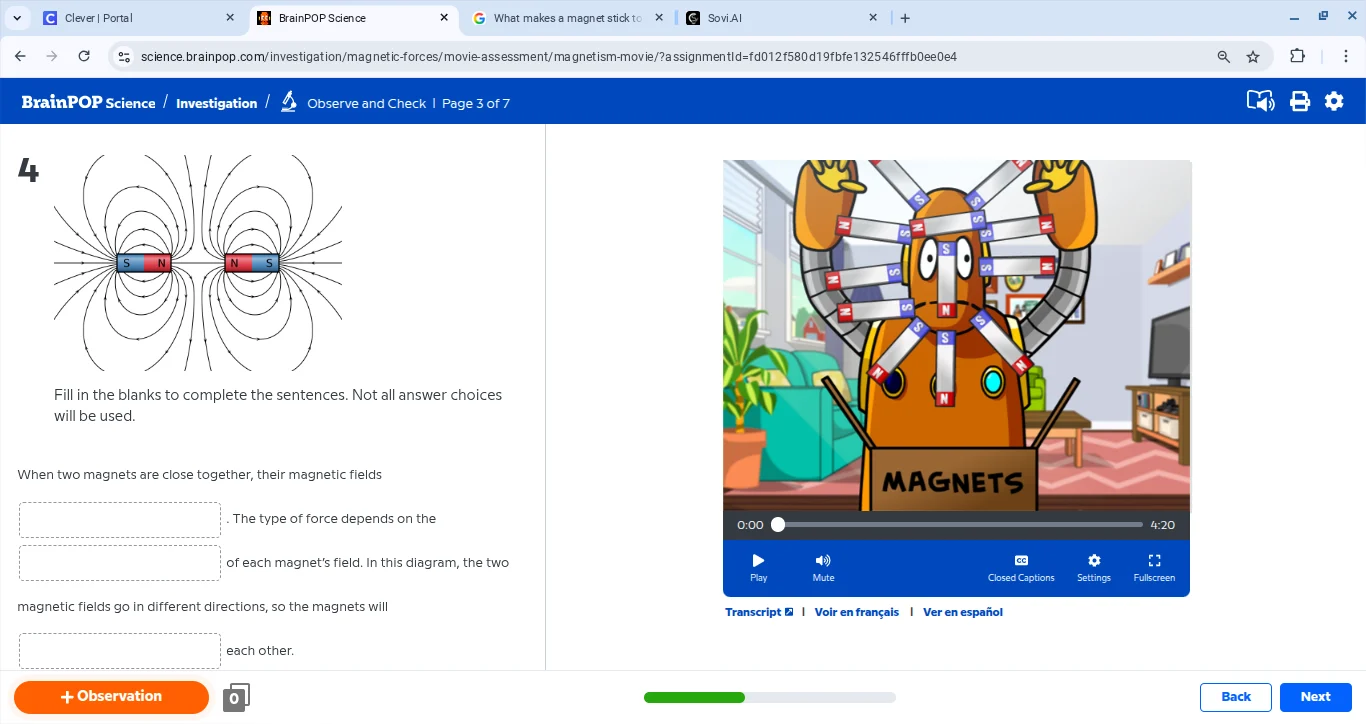Expand the tab search dropdown arrow

(x=17, y=18)
